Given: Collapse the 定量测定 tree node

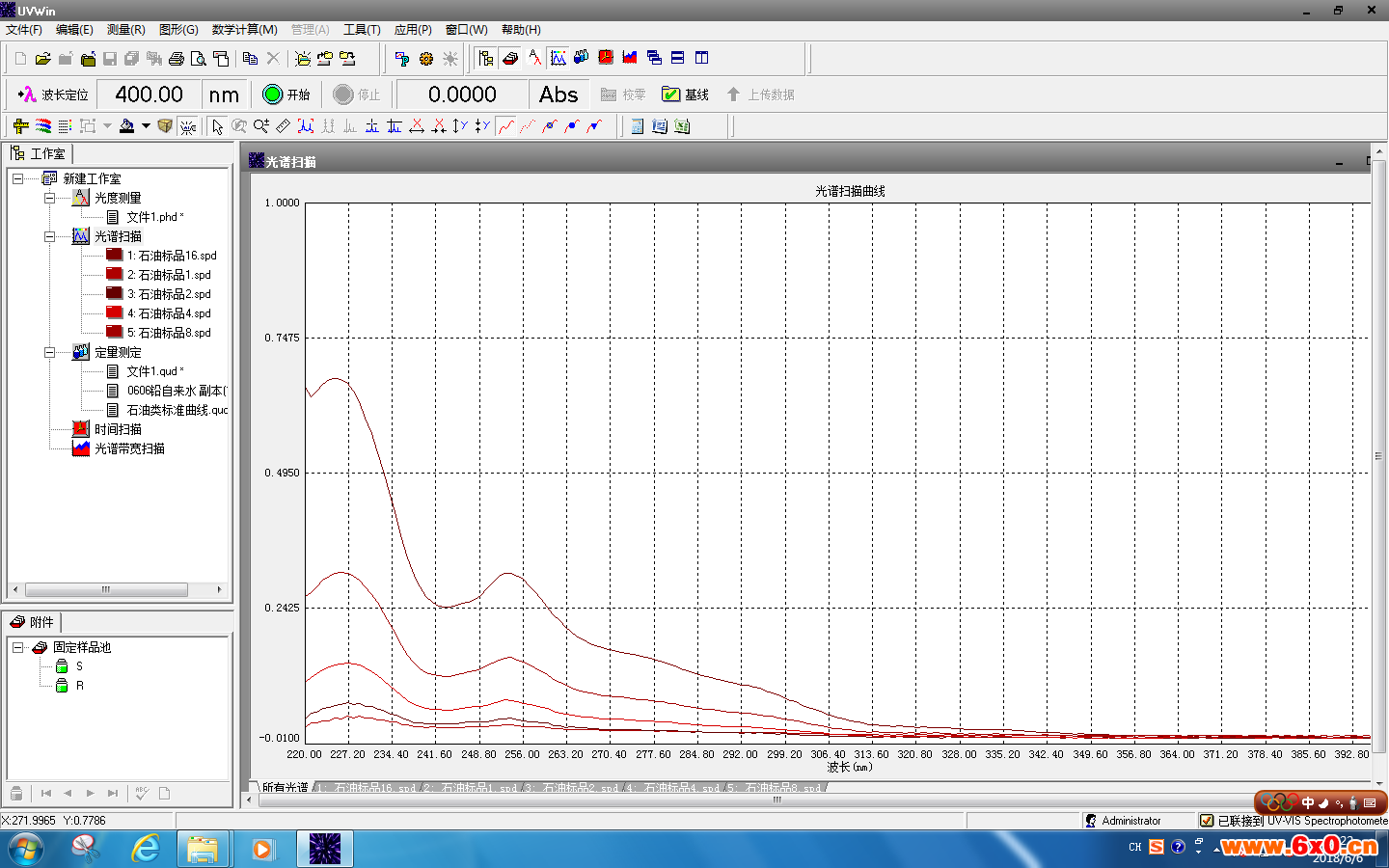Looking at the screenshot, I should (49, 352).
